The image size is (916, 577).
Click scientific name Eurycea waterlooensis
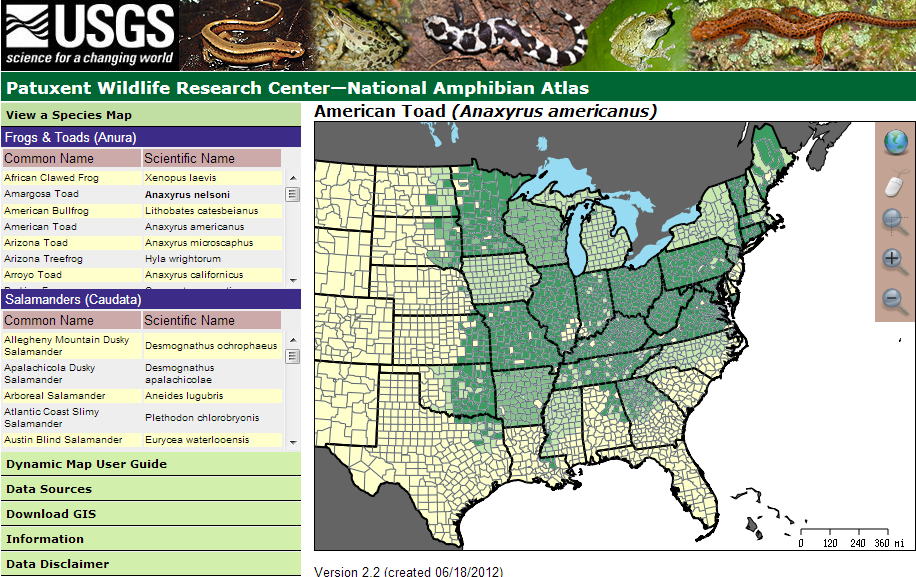[x=197, y=440]
